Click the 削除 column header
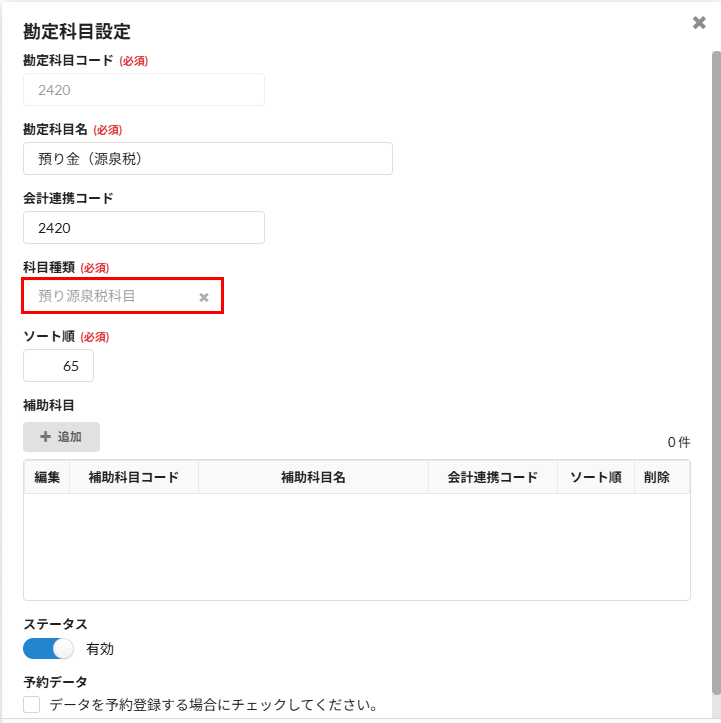Screen dimensions: 721x723 [x=657, y=477]
